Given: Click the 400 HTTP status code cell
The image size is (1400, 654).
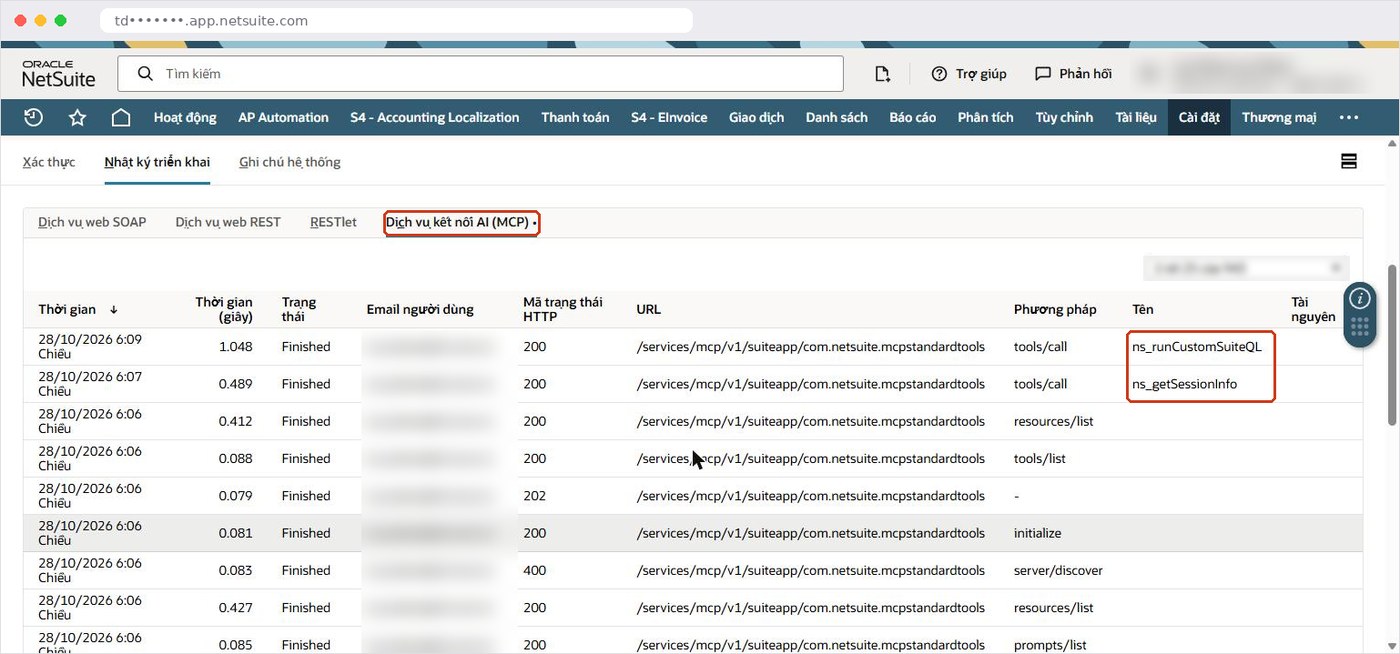Looking at the screenshot, I should pyautogui.click(x=535, y=571).
